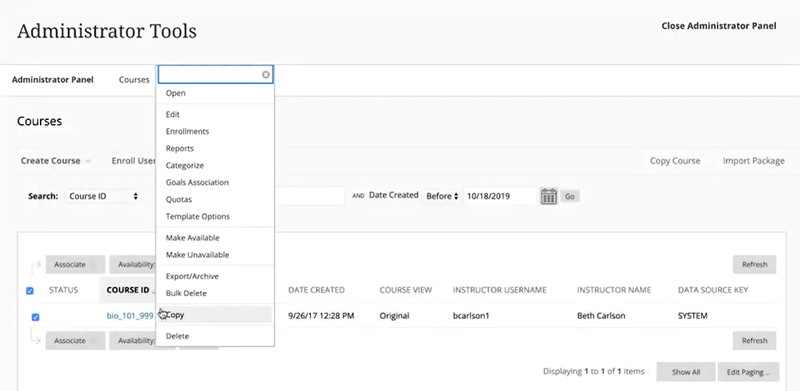800x391 pixels.
Task: Sort by DATE CREATED column header
Action: click(316, 290)
